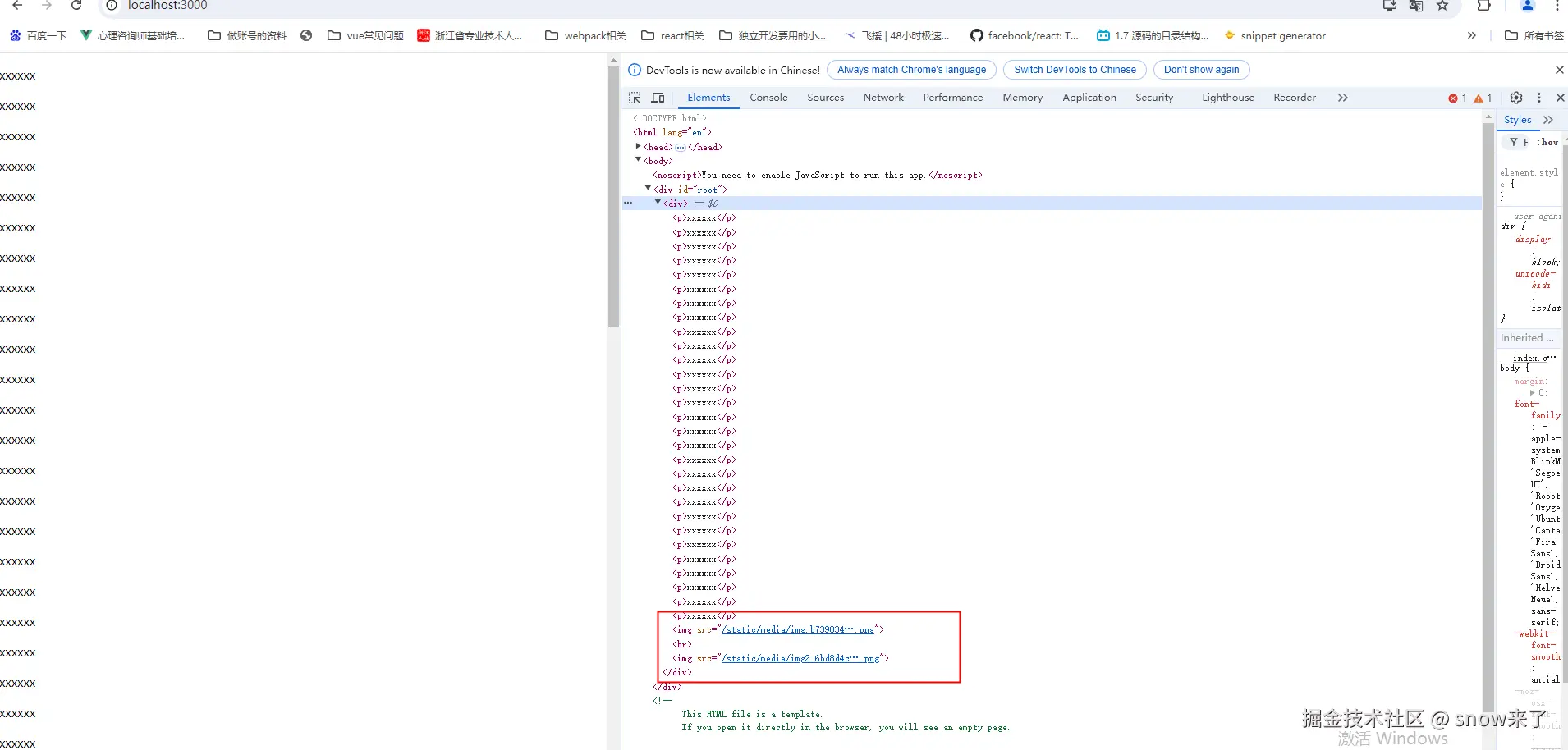This screenshot has width=1568, height=750.
Task: Open the 飞援 bookmark
Action: click(897, 36)
